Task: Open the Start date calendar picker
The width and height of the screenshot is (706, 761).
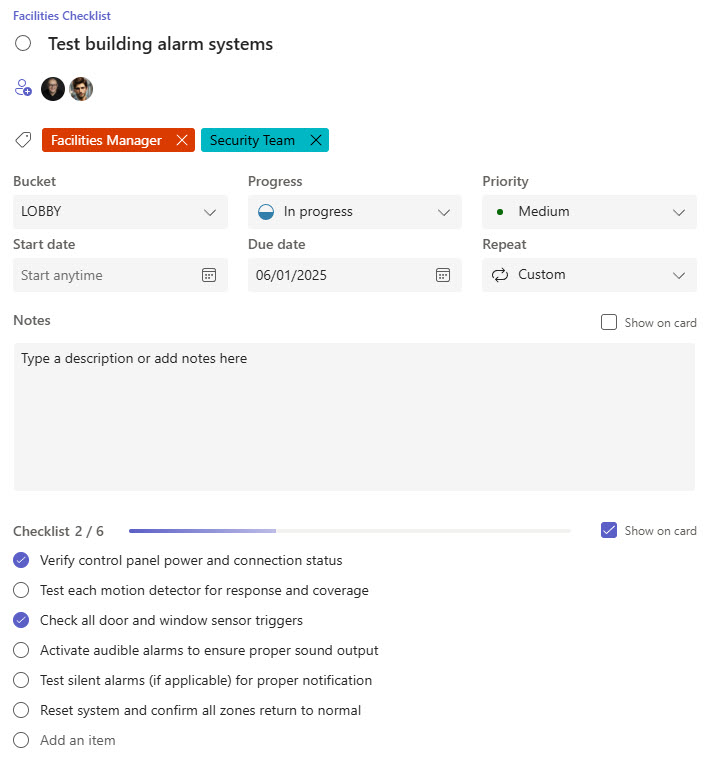Action: point(209,275)
